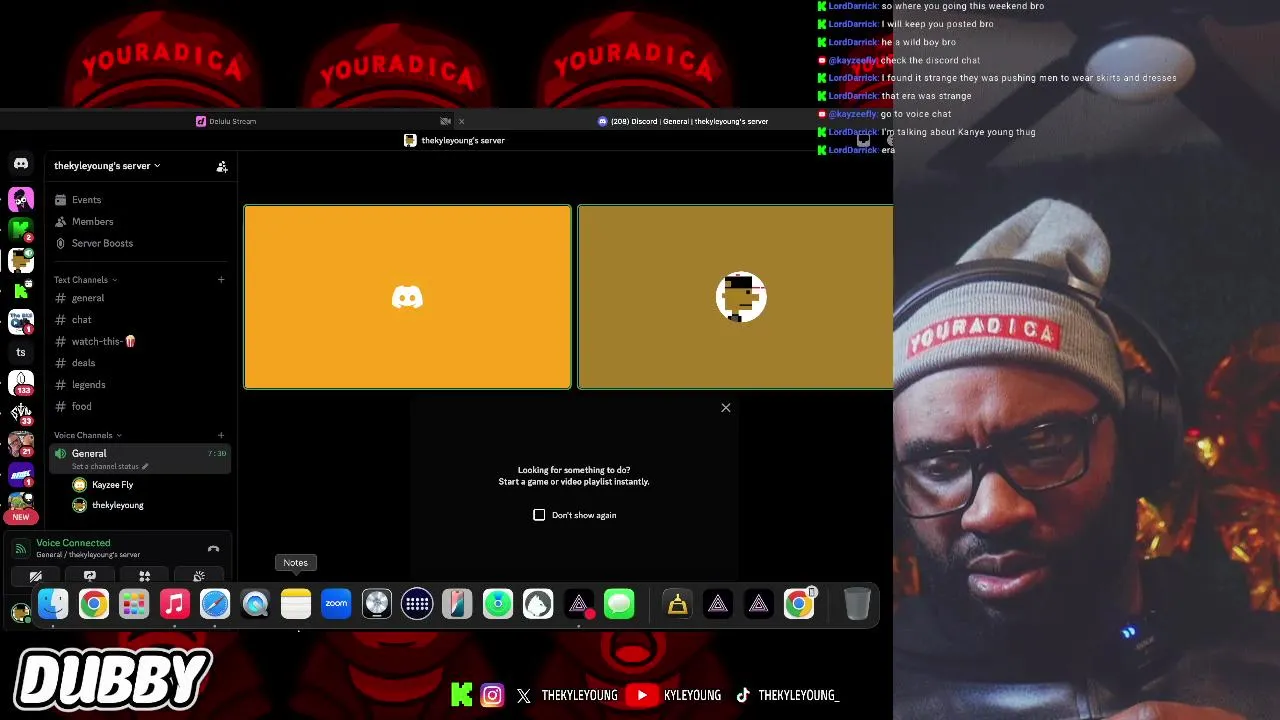Screen dimensions: 1280x720
Task: Open the #legends text channel
Action: pyautogui.click(x=88, y=385)
